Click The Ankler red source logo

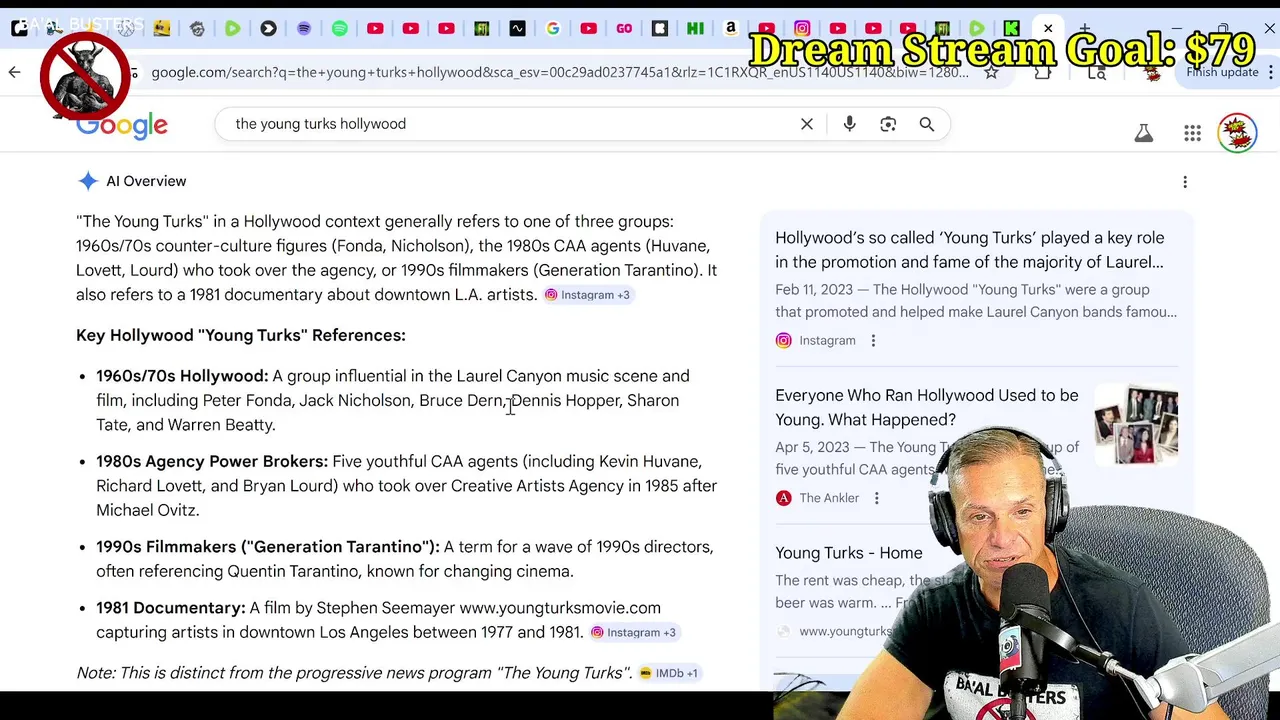point(784,498)
